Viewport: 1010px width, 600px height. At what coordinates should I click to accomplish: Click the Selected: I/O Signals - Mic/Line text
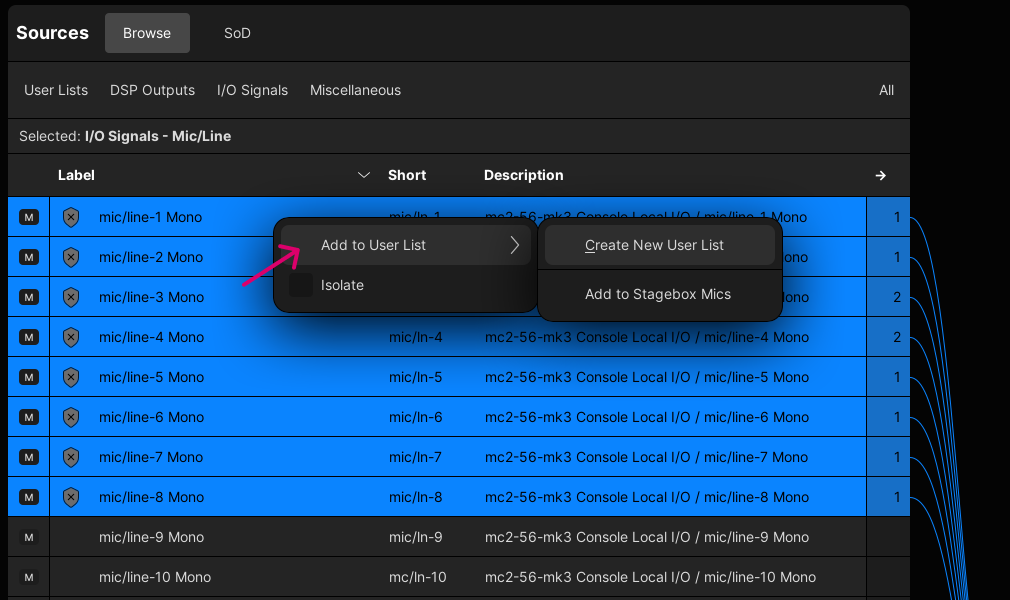coord(125,136)
